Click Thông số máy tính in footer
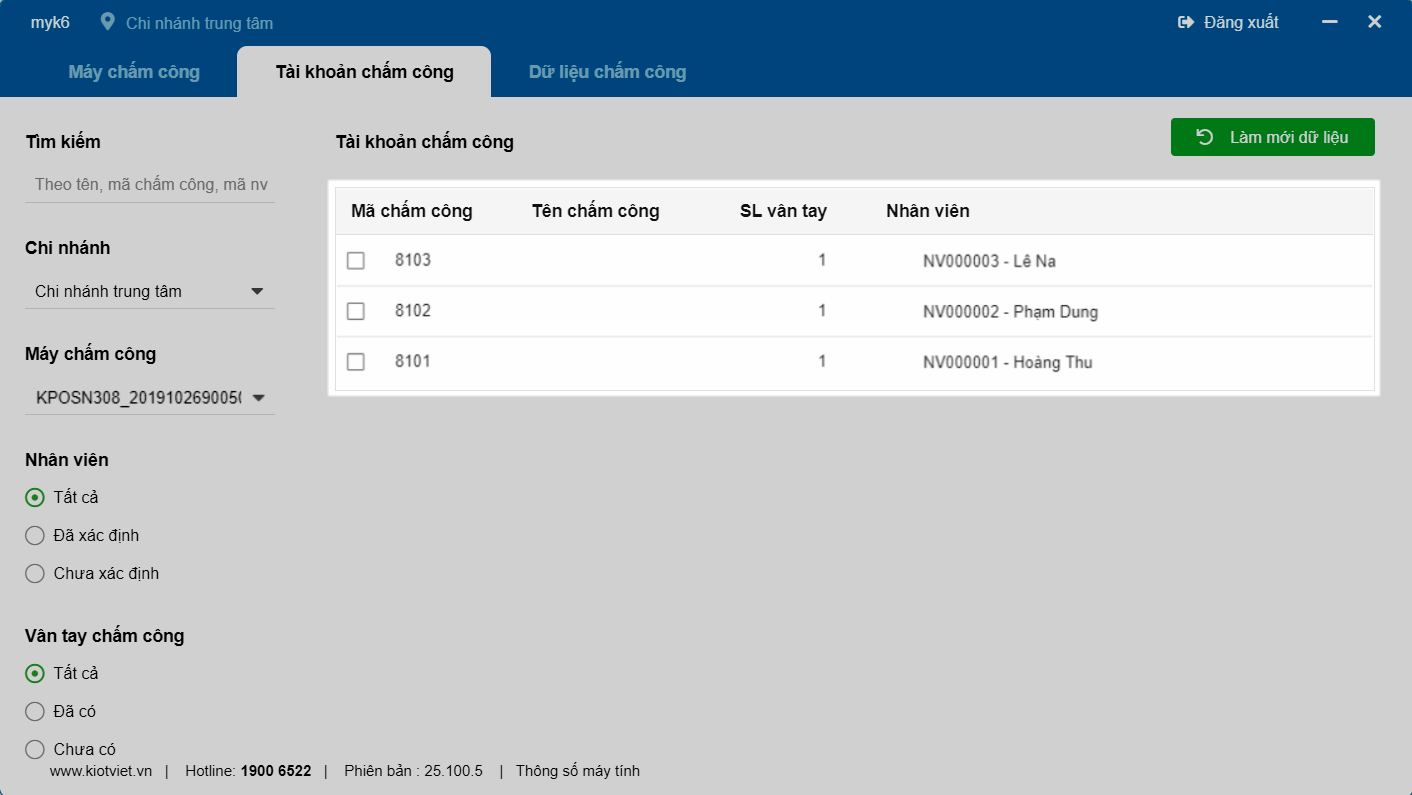 [577, 771]
